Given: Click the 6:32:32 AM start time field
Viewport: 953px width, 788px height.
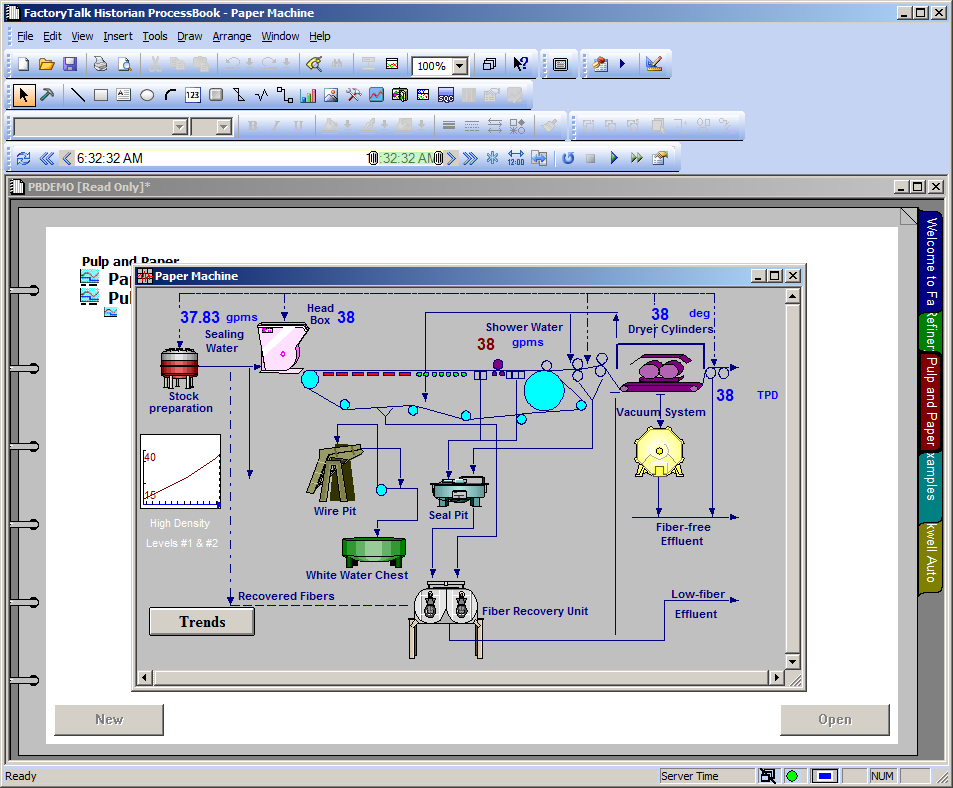Looking at the screenshot, I should [x=109, y=158].
